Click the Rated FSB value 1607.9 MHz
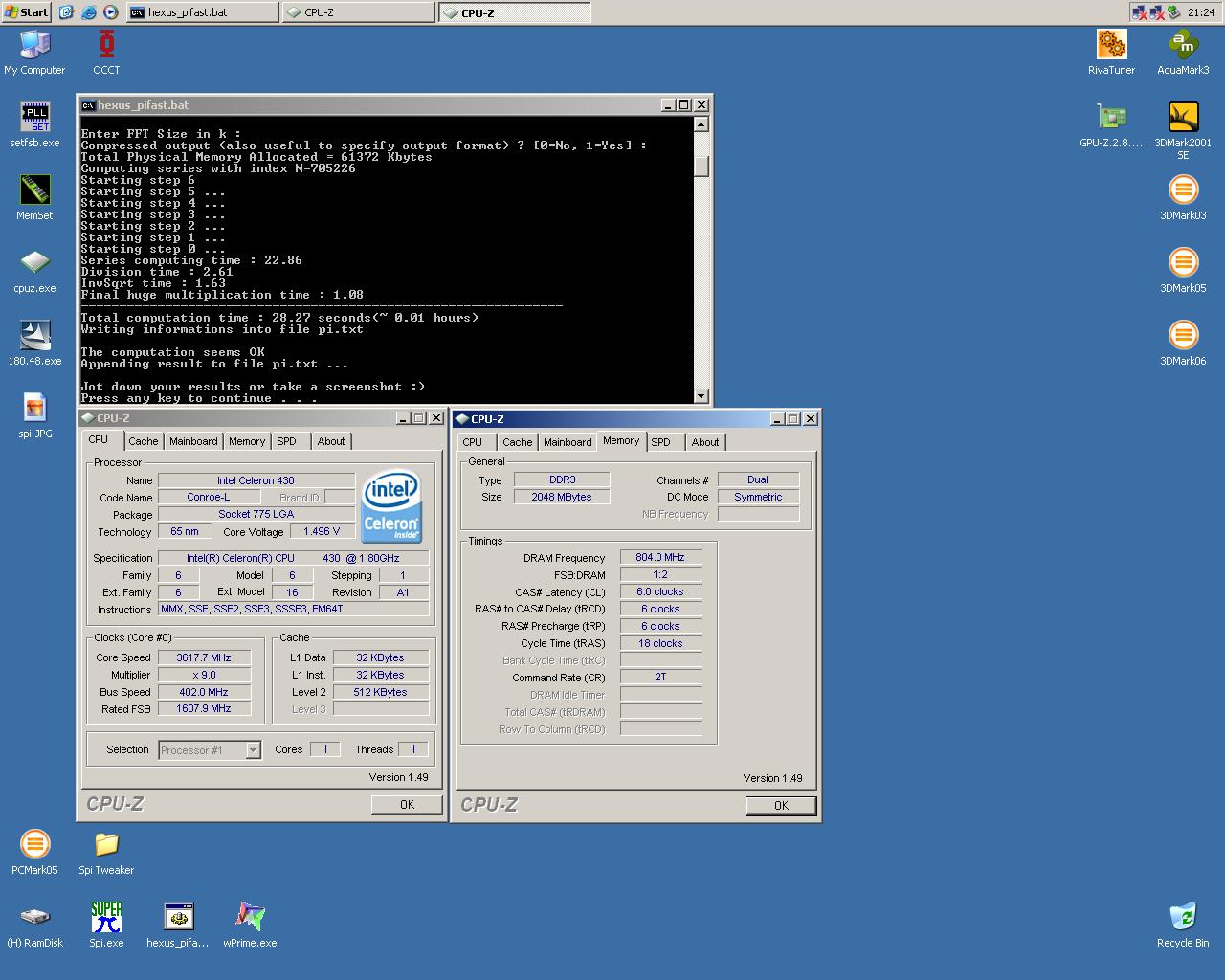This screenshot has width=1225, height=980. pyautogui.click(x=204, y=708)
